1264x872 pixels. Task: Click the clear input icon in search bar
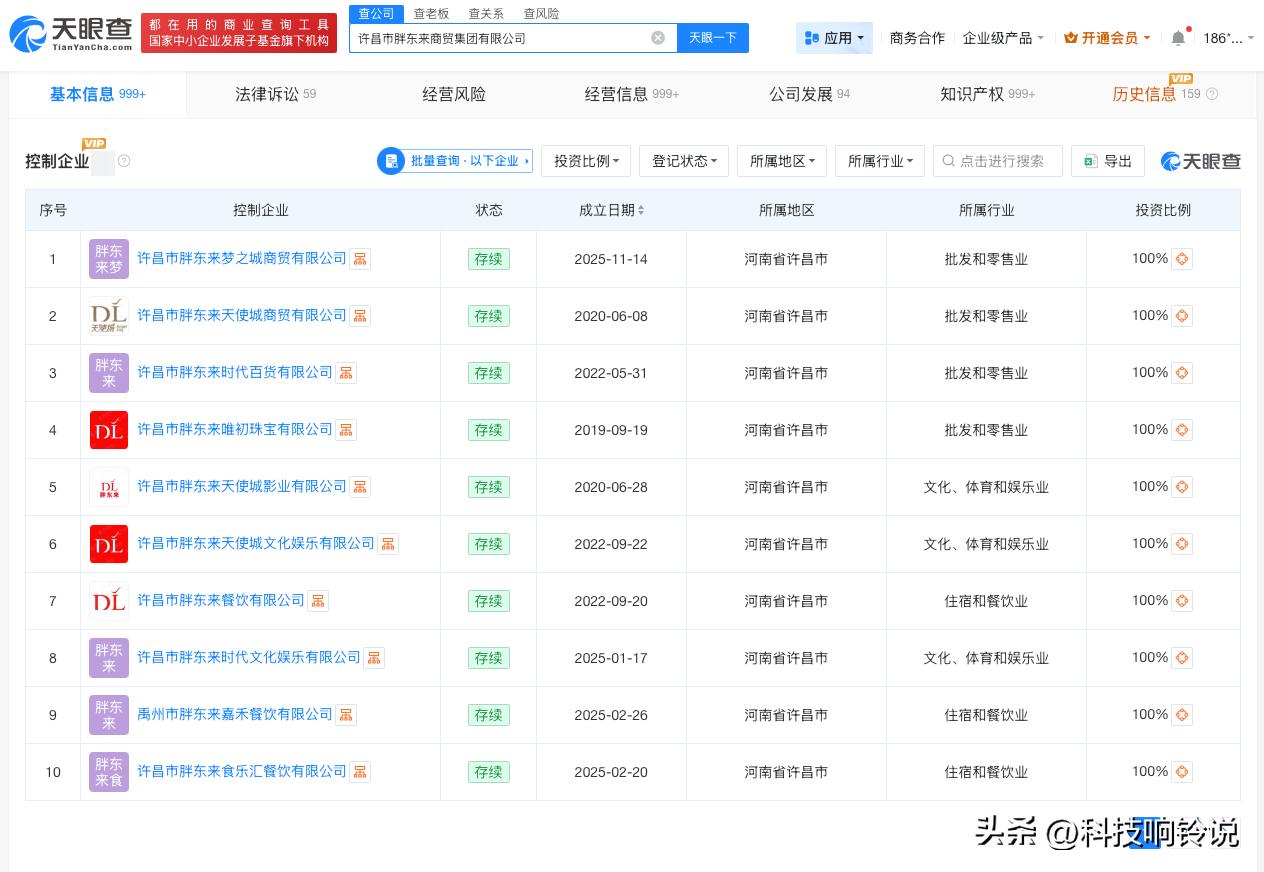coord(658,37)
